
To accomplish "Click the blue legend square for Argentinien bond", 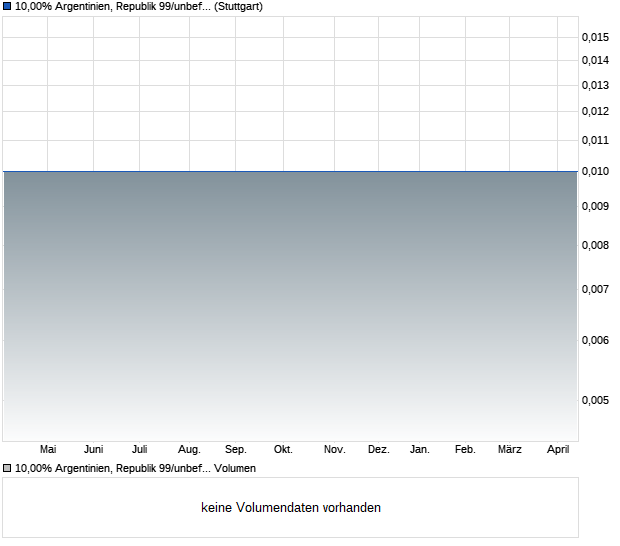I will pos(7,6).
